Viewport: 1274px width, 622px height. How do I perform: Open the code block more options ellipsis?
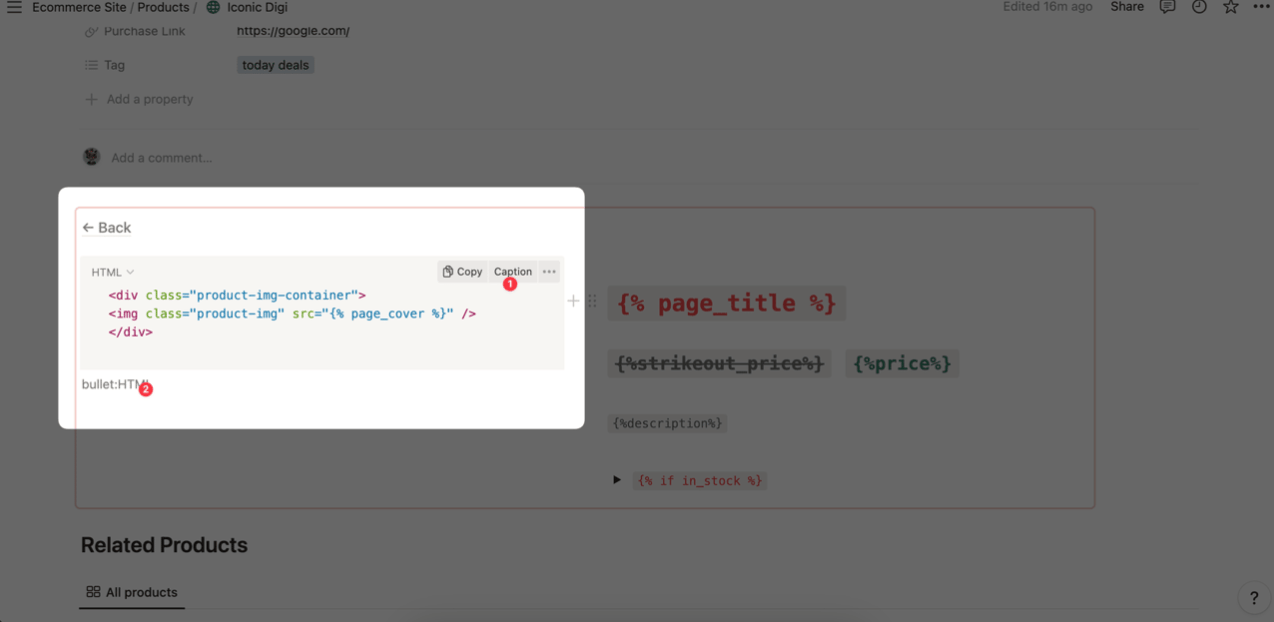tap(549, 272)
